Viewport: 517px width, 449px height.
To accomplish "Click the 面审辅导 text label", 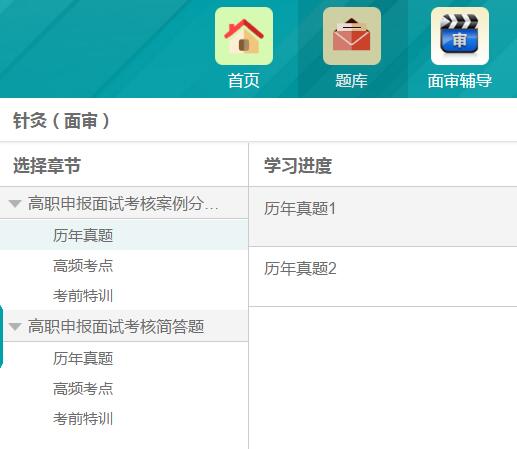I will [x=460, y=81].
